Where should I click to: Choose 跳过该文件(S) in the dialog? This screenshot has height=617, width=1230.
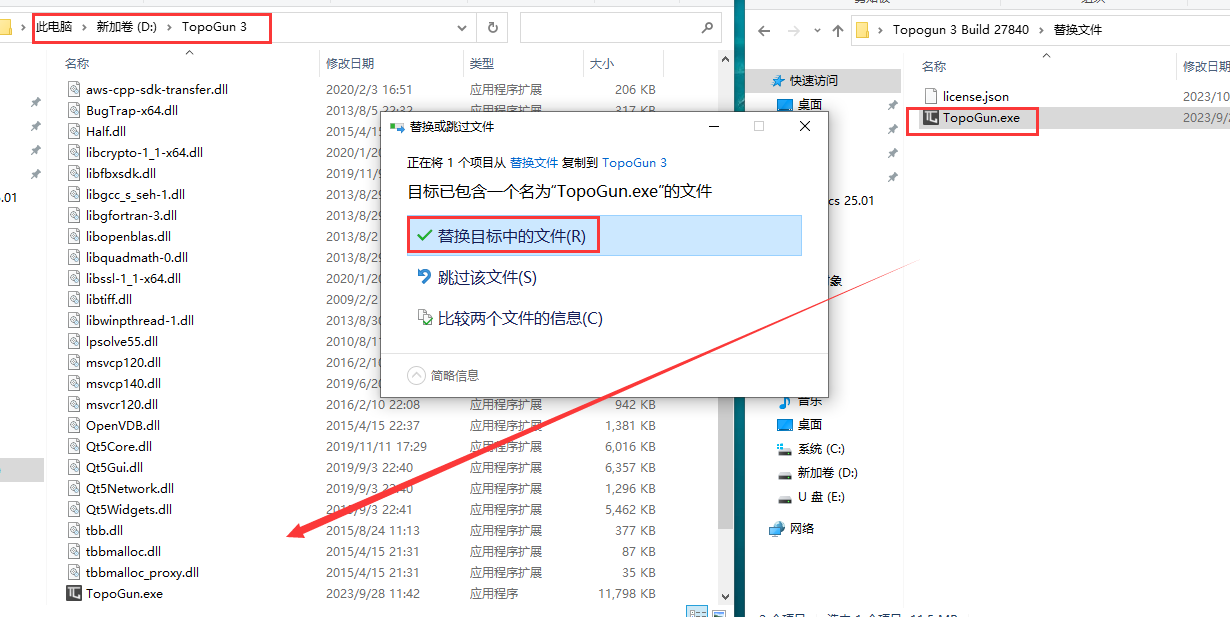pyautogui.click(x=604, y=277)
